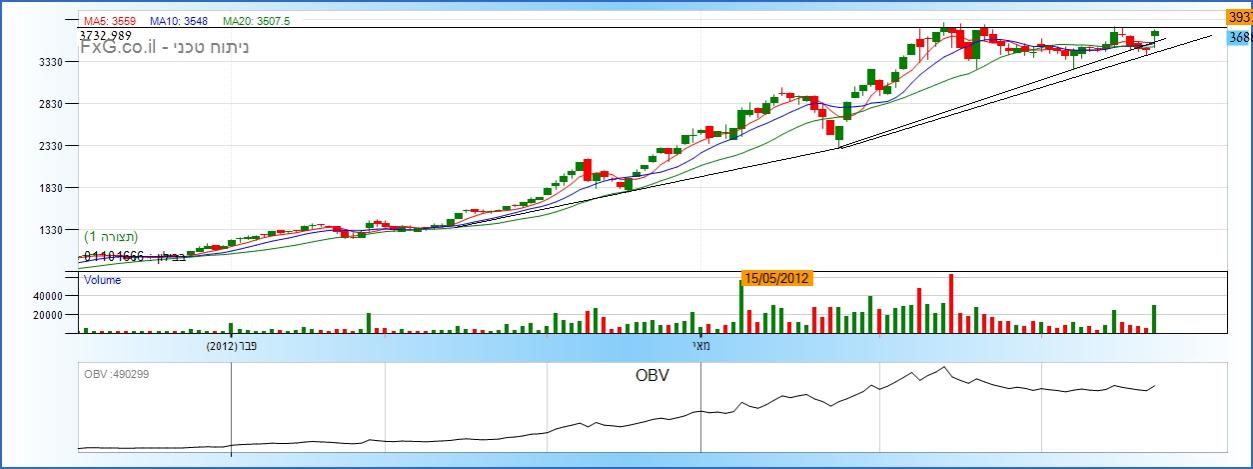
Task: Click the centered OBV panel title
Action: tap(652, 376)
